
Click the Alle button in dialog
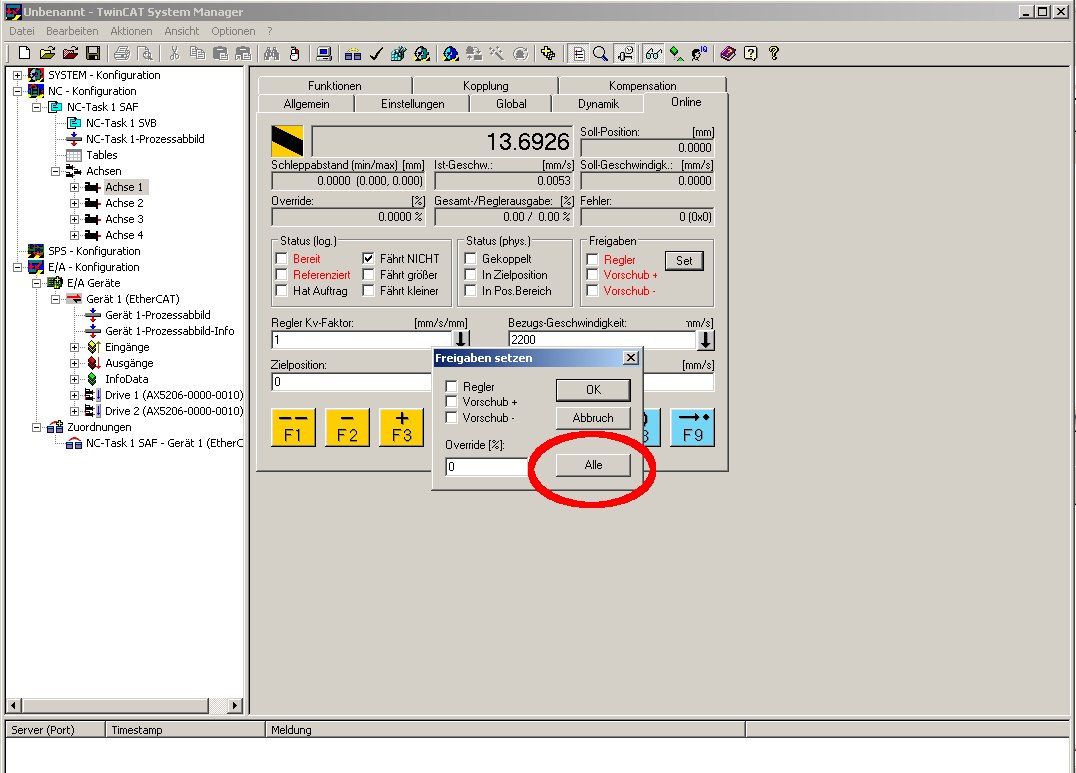593,465
